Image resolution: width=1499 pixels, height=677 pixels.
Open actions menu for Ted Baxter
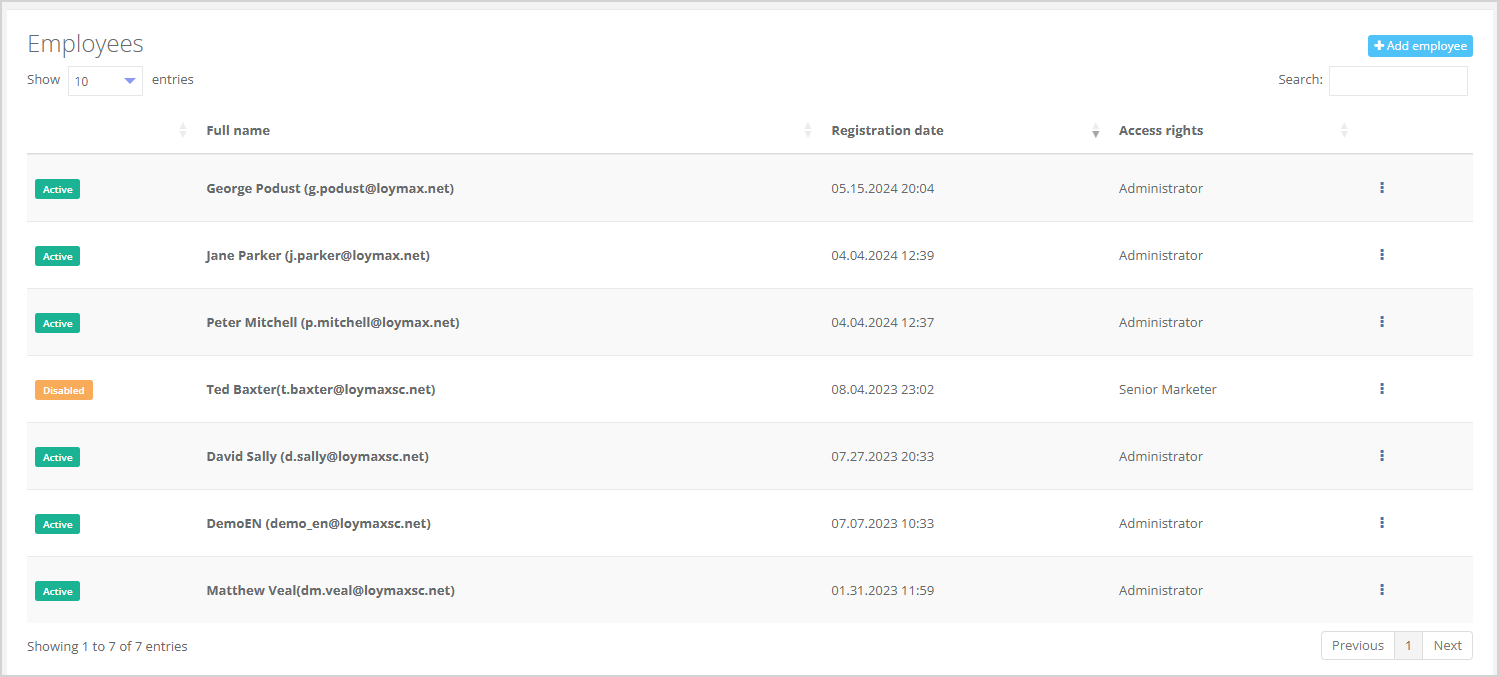point(1381,389)
